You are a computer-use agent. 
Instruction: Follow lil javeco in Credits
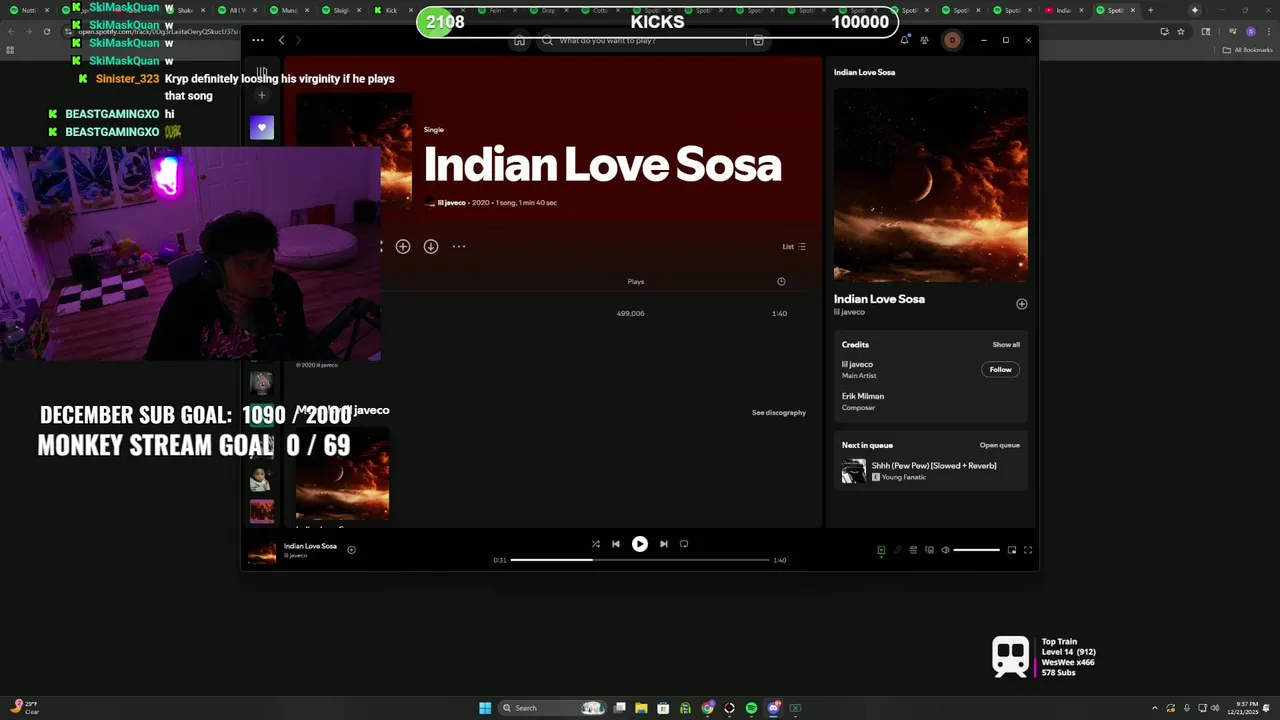pyautogui.click(x=1000, y=369)
